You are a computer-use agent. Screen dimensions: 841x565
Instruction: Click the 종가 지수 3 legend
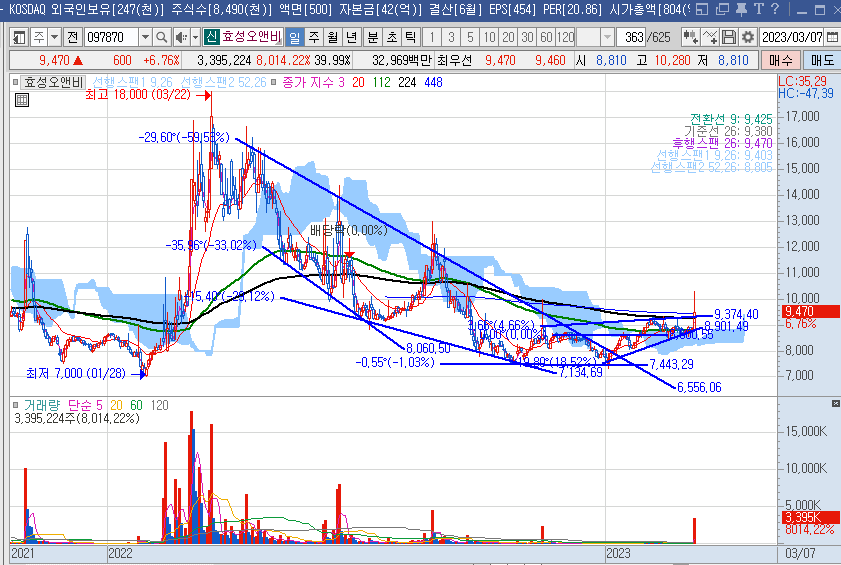(313, 83)
